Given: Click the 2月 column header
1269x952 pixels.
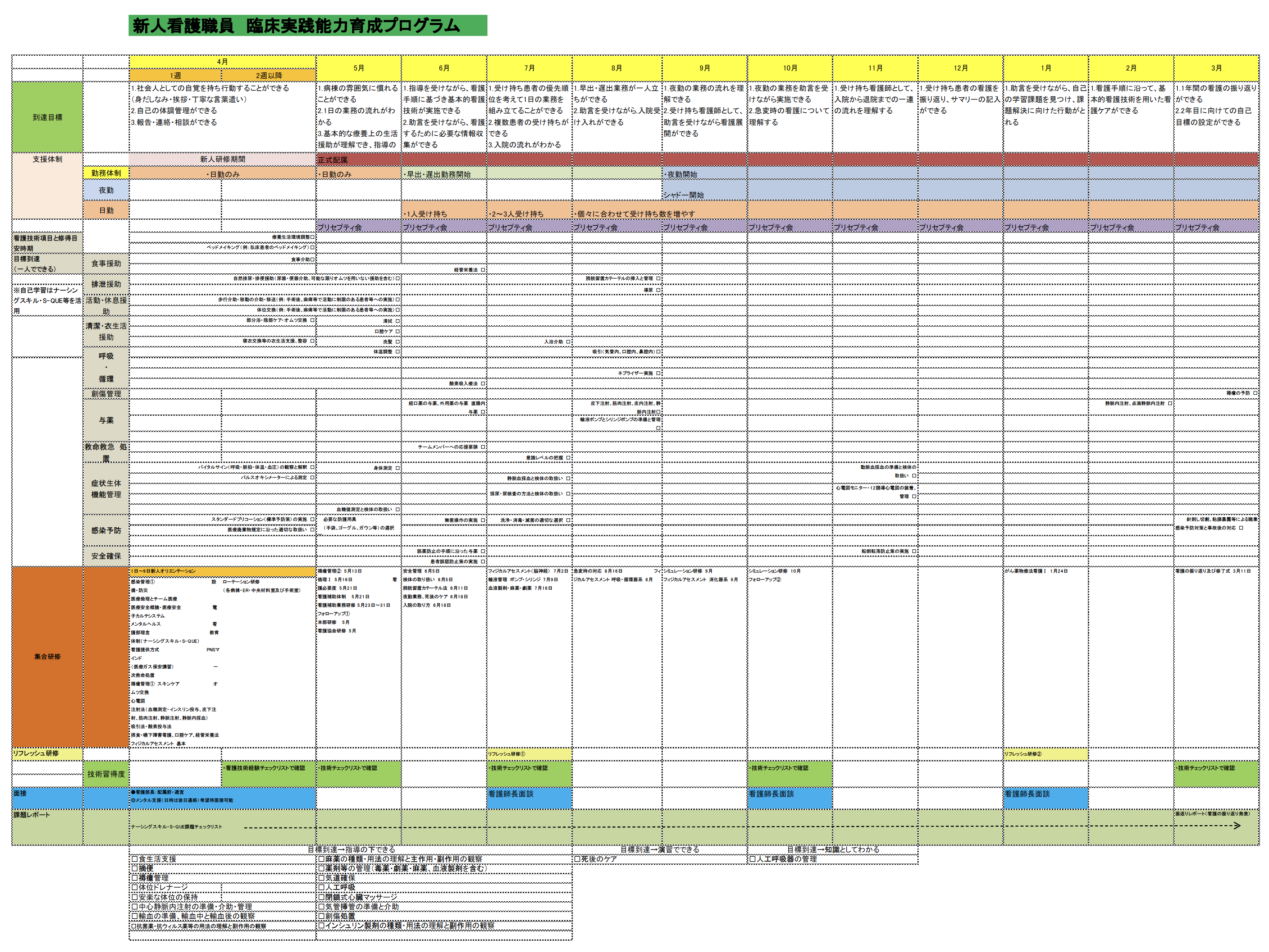Looking at the screenshot, I should pyautogui.click(x=1131, y=68).
